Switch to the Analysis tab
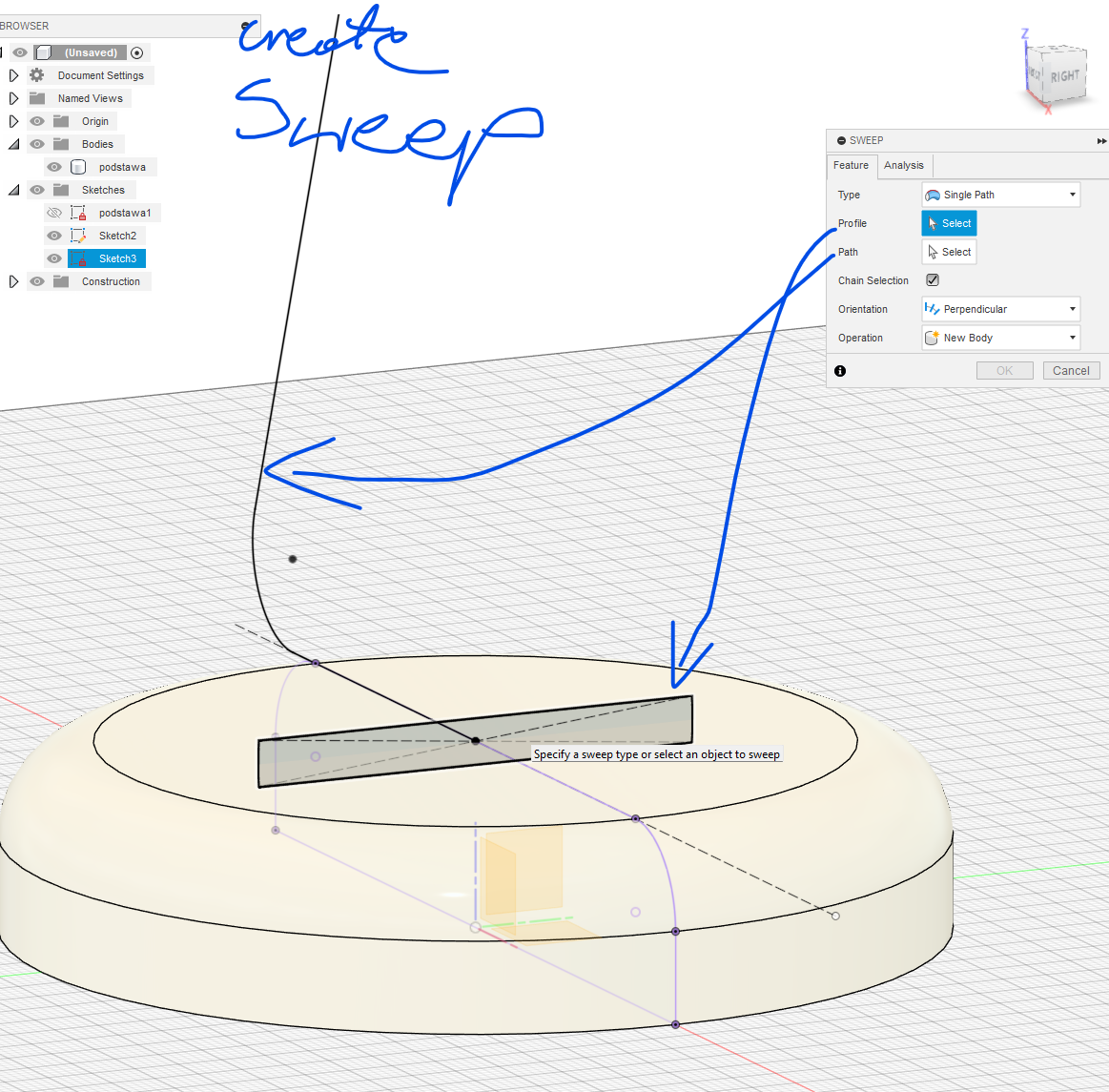The height and width of the screenshot is (1092, 1109). (903, 165)
